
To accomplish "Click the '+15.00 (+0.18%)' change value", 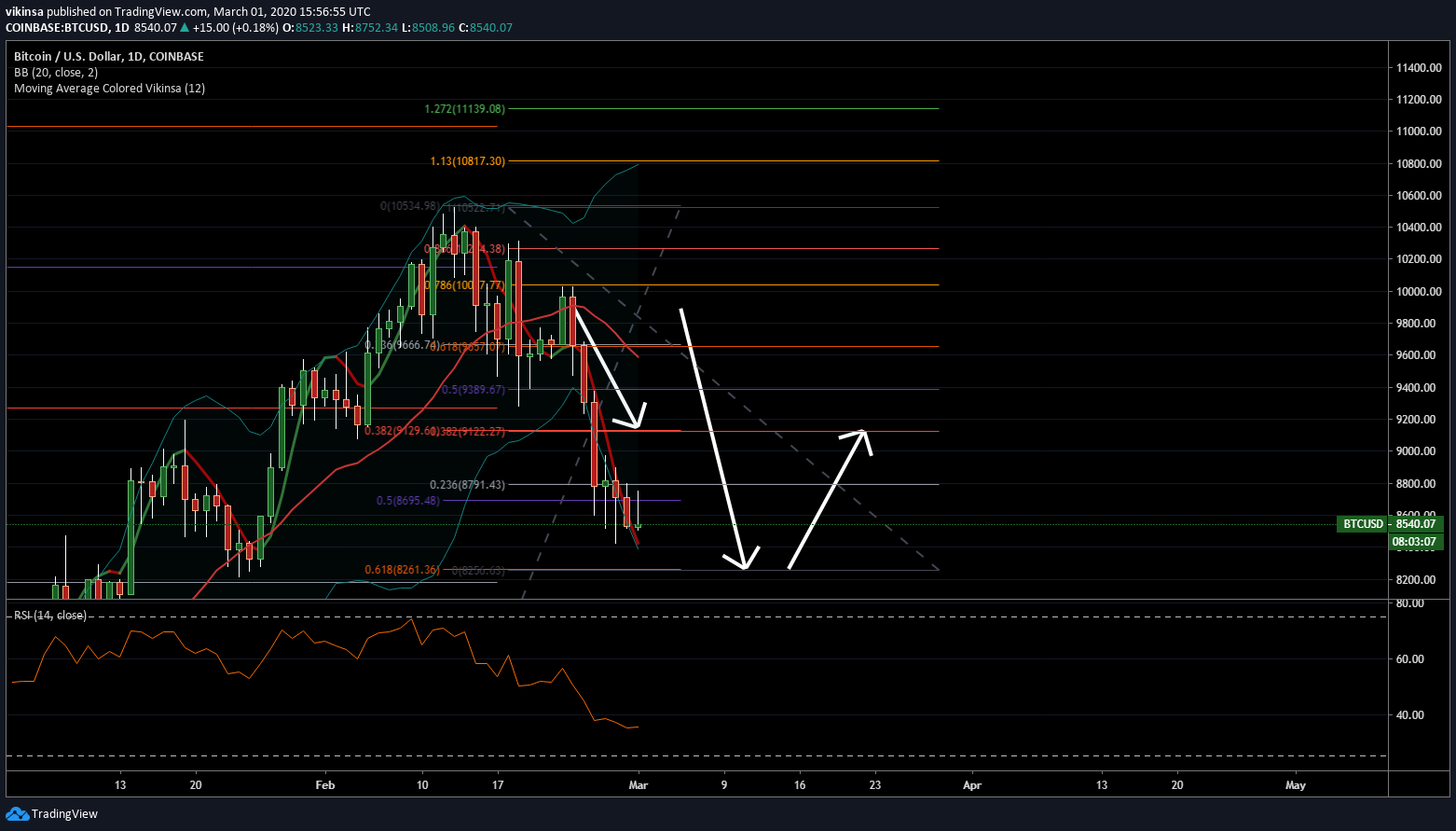I will 236,28.
